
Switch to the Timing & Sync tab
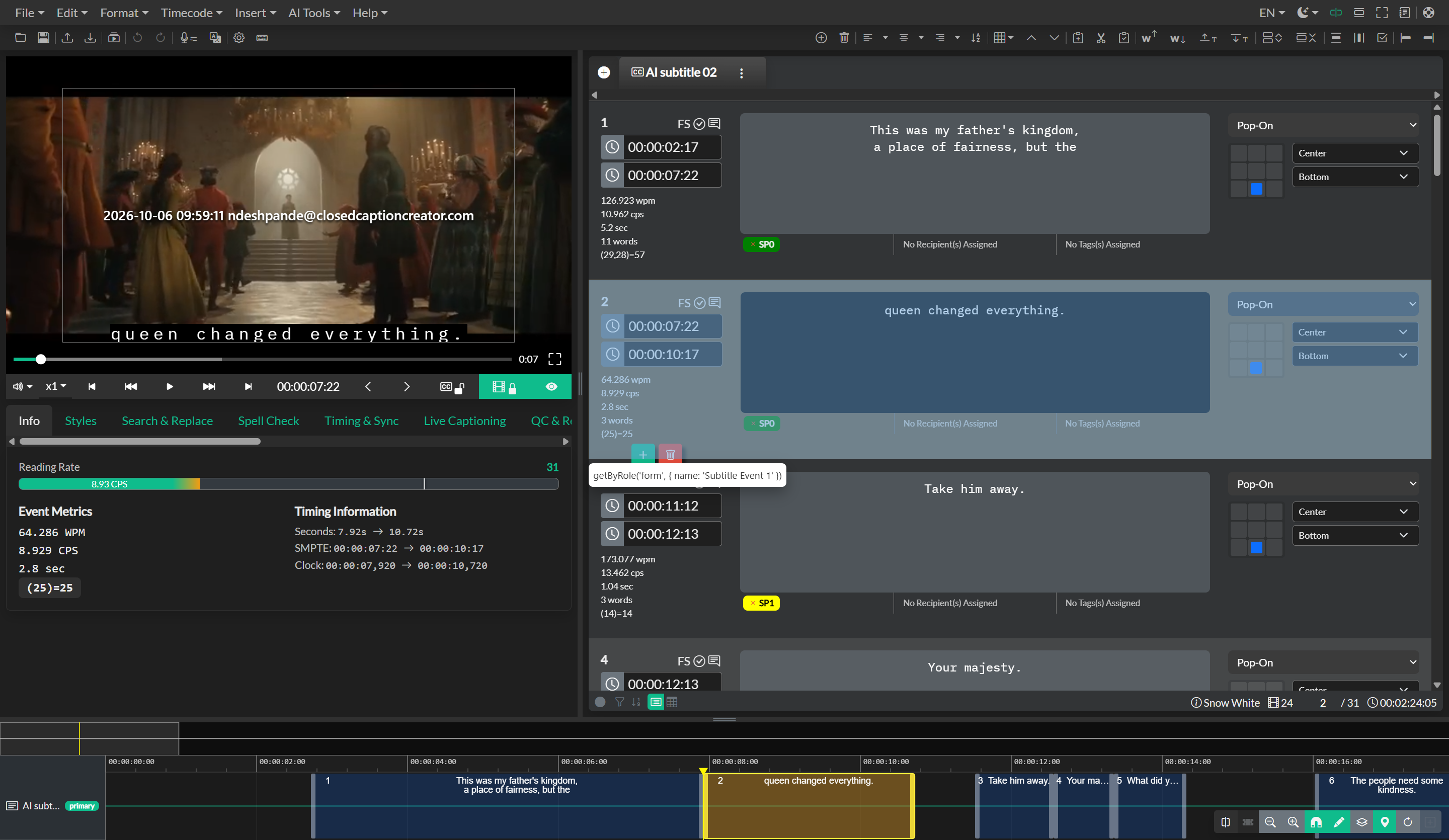pos(361,421)
